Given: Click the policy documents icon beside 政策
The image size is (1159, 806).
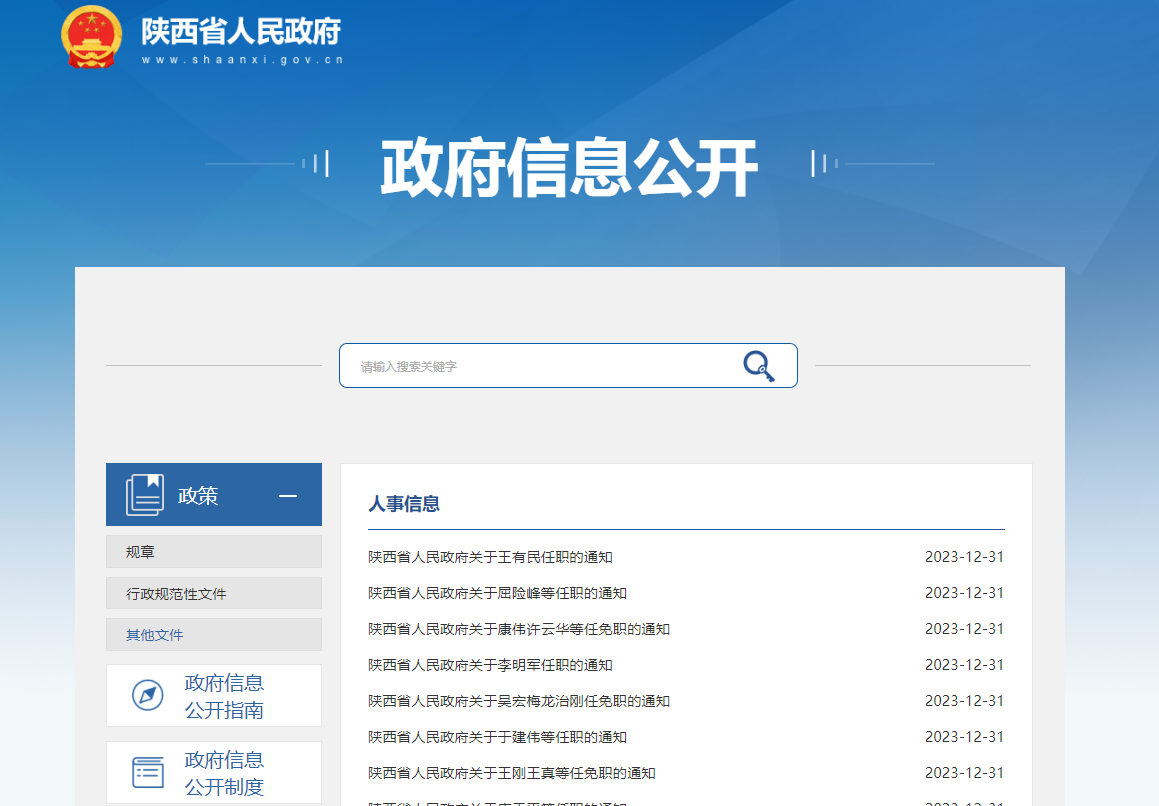Looking at the screenshot, I should click(x=144, y=495).
